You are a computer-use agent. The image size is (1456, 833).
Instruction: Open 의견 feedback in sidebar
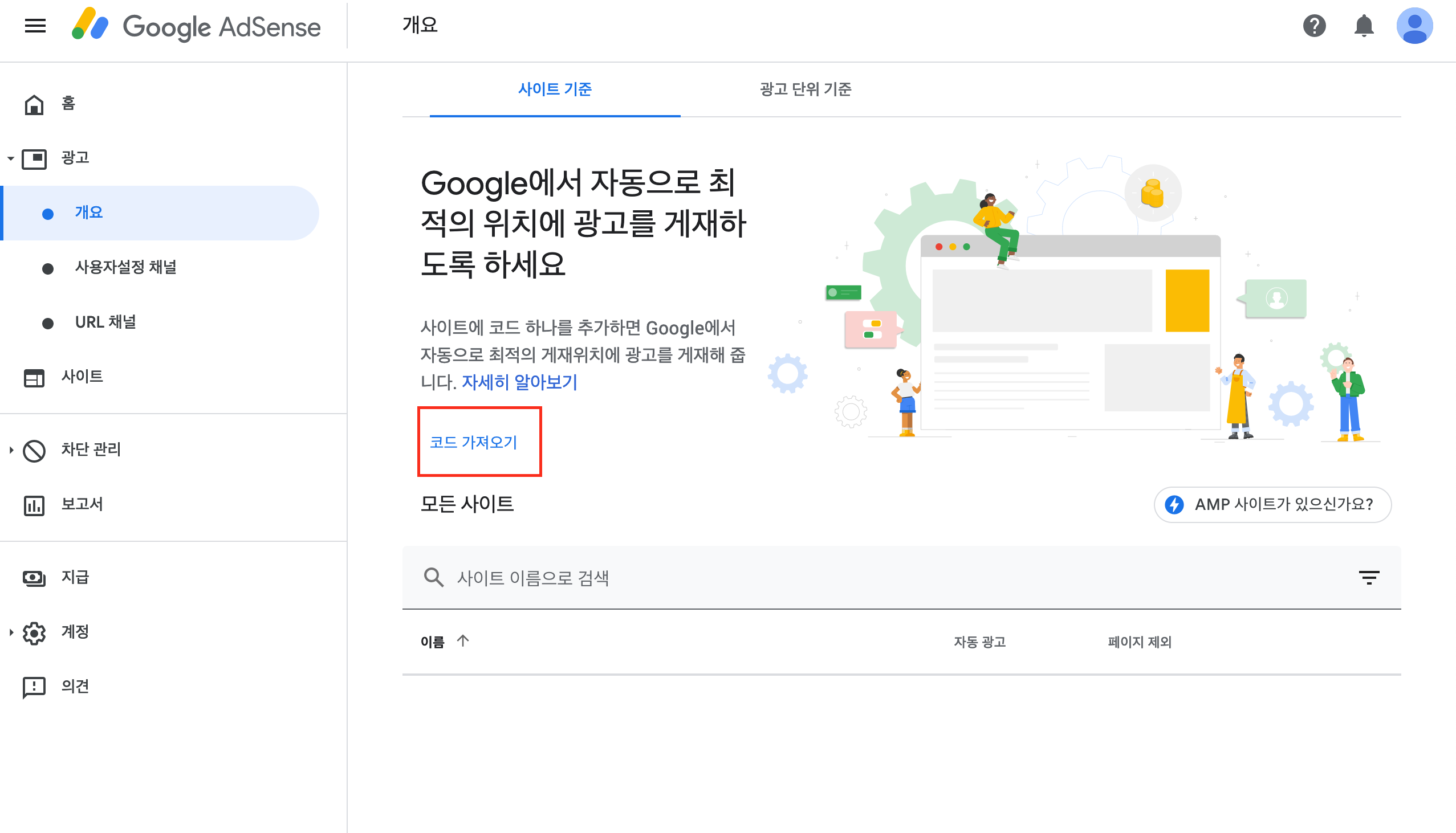click(75, 686)
